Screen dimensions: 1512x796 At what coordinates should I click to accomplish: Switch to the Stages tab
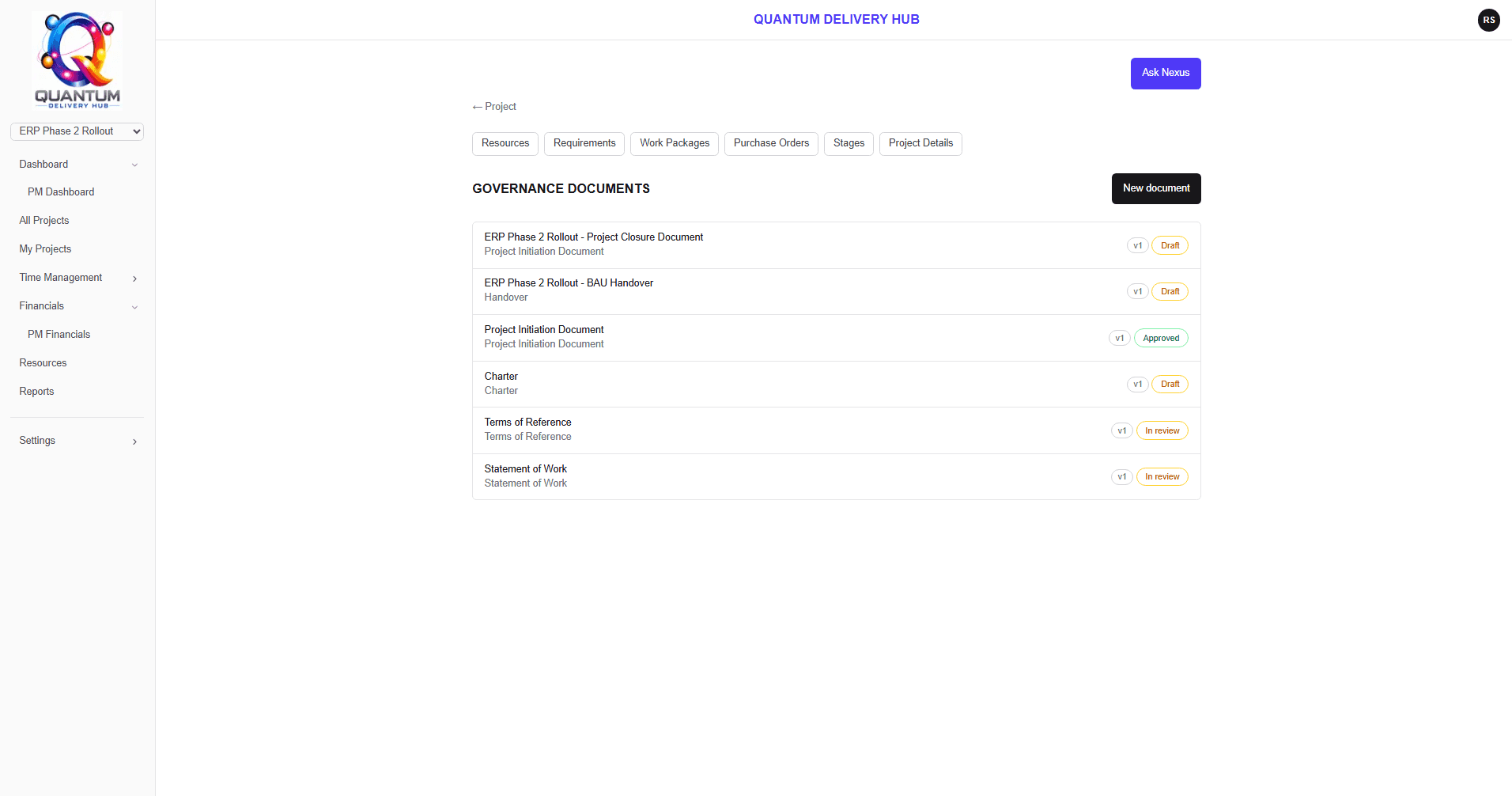[849, 144]
